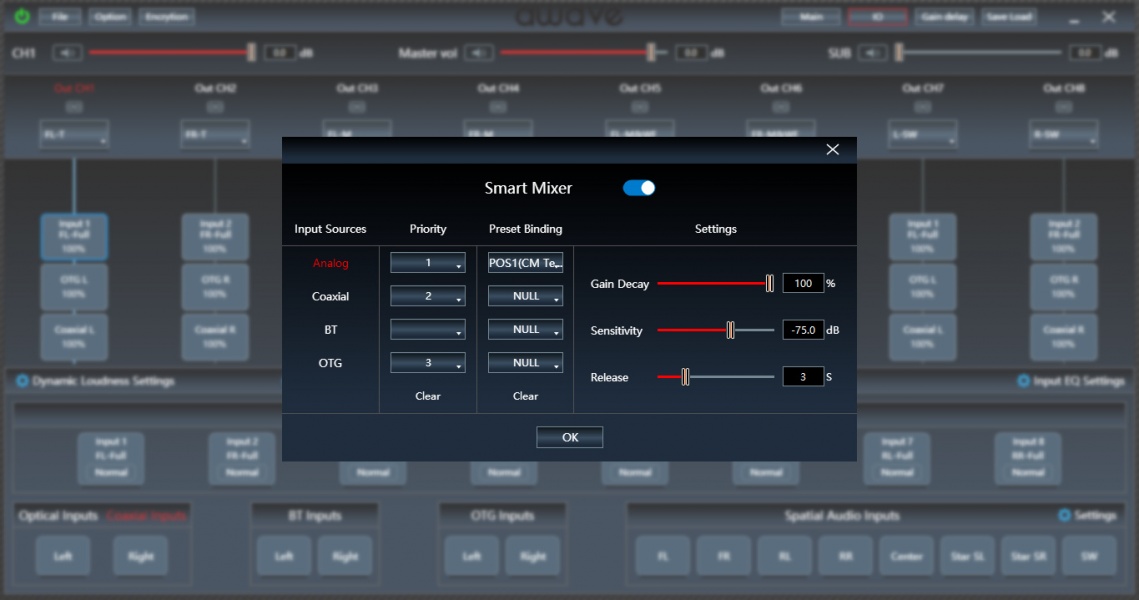Open Coaxial preset binding NULL dropdown
The image size is (1139, 600).
click(525, 296)
